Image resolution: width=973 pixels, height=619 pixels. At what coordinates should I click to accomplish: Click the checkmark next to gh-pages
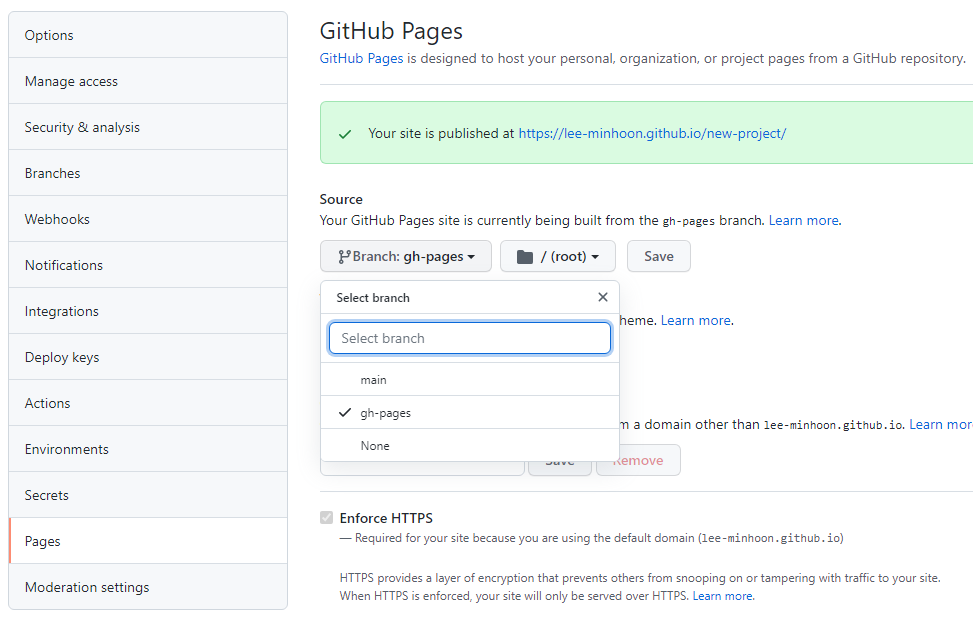point(345,412)
